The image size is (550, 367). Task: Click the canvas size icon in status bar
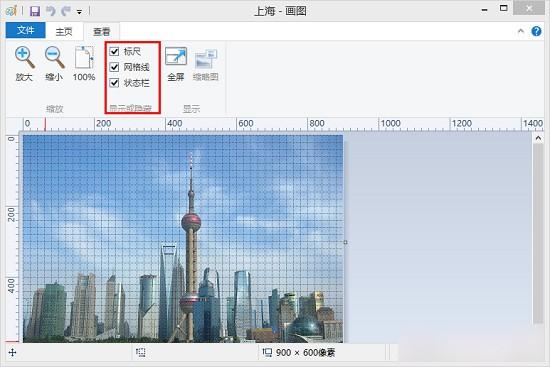click(x=267, y=352)
